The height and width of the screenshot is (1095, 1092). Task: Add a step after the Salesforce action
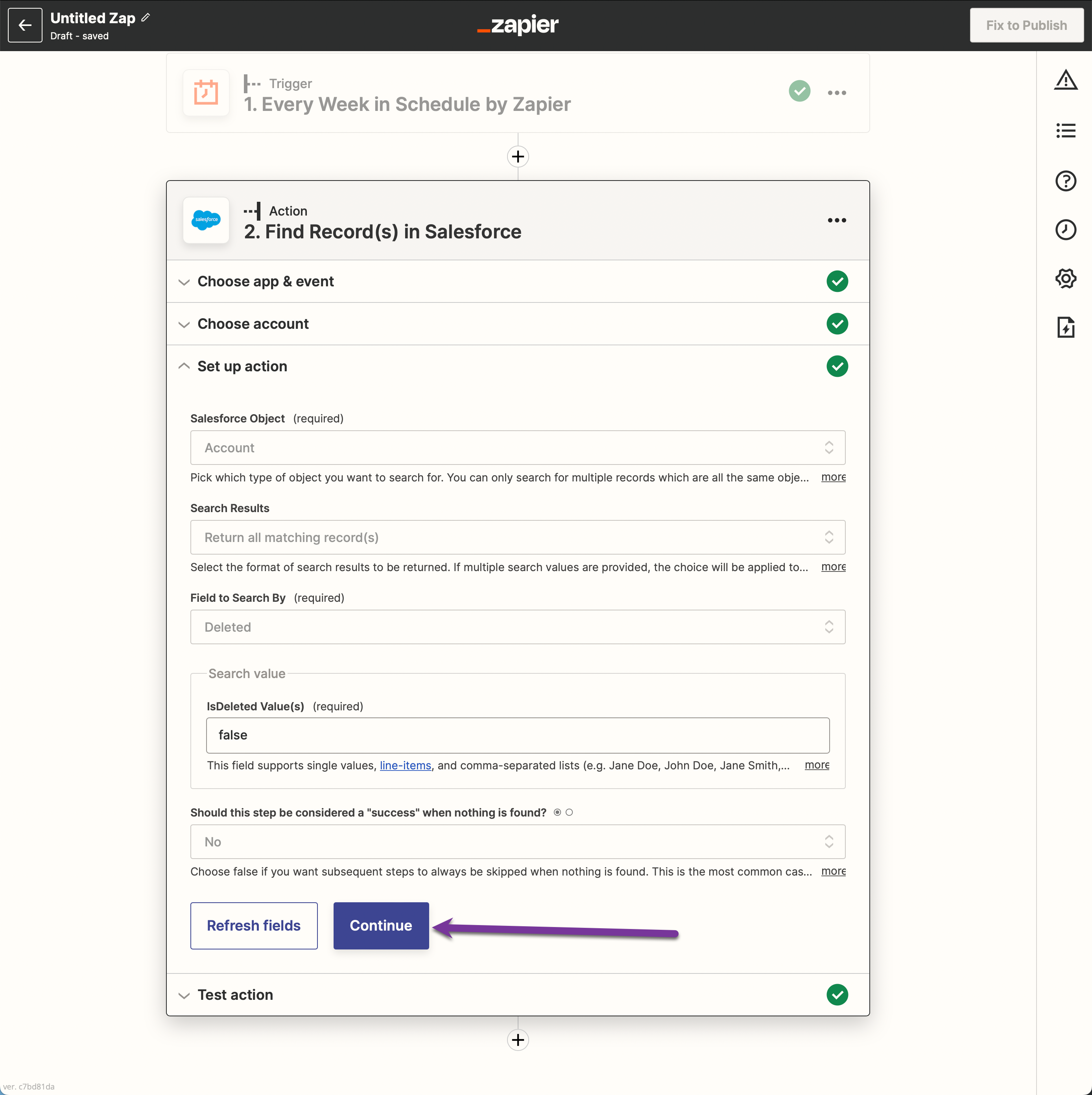pyautogui.click(x=518, y=1040)
